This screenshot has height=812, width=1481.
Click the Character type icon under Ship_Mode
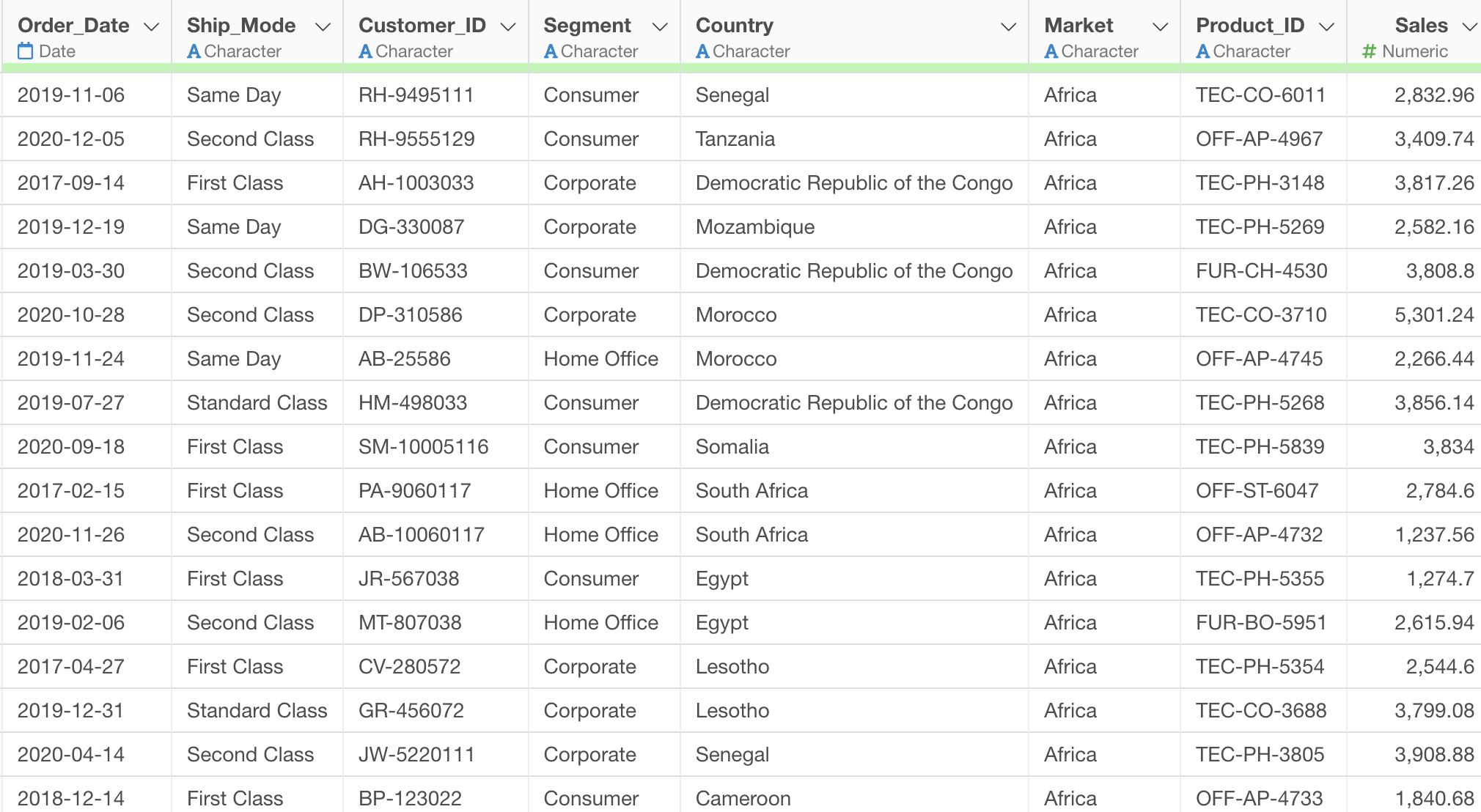tap(194, 51)
